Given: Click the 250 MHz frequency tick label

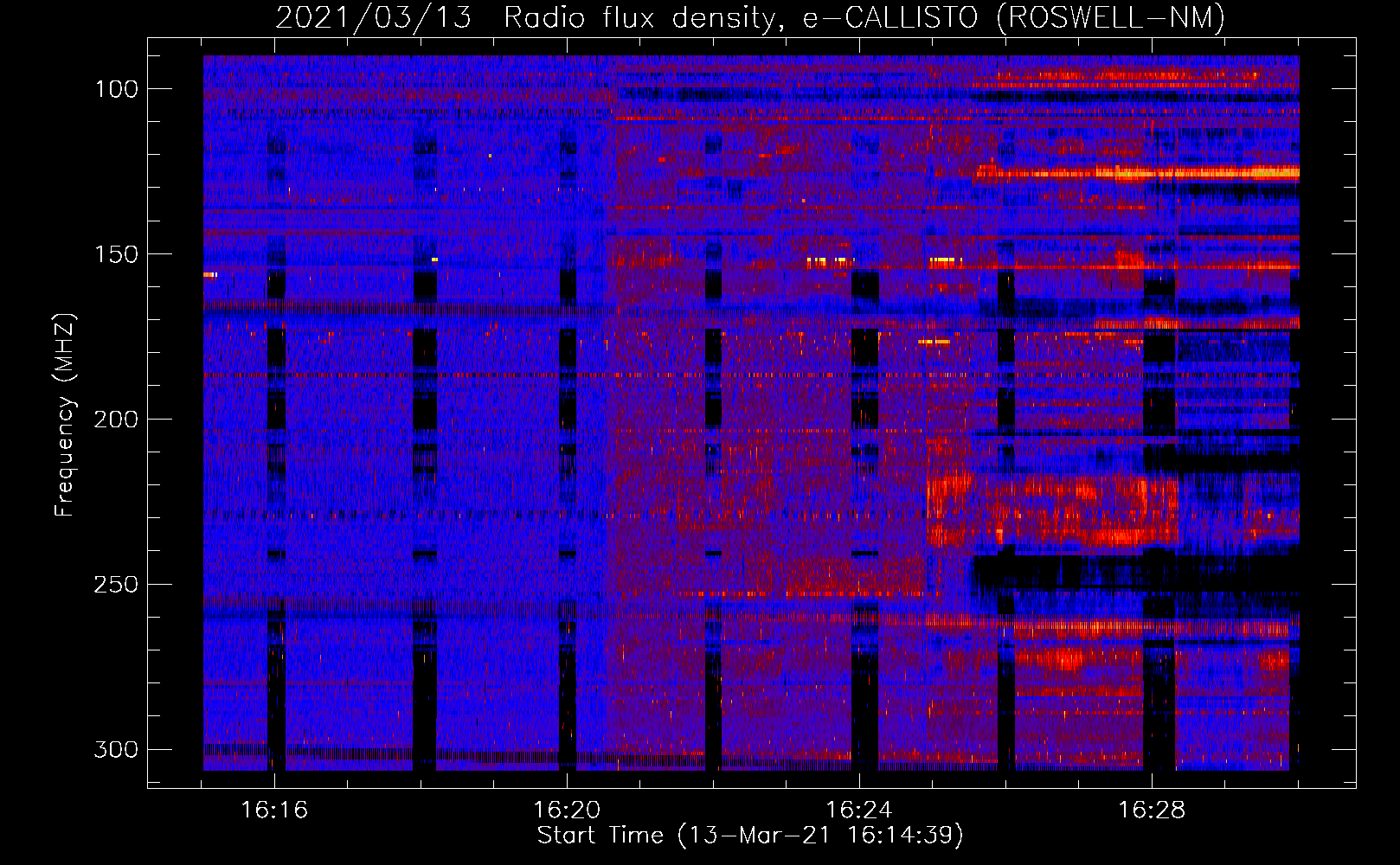Looking at the screenshot, I should [x=115, y=585].
